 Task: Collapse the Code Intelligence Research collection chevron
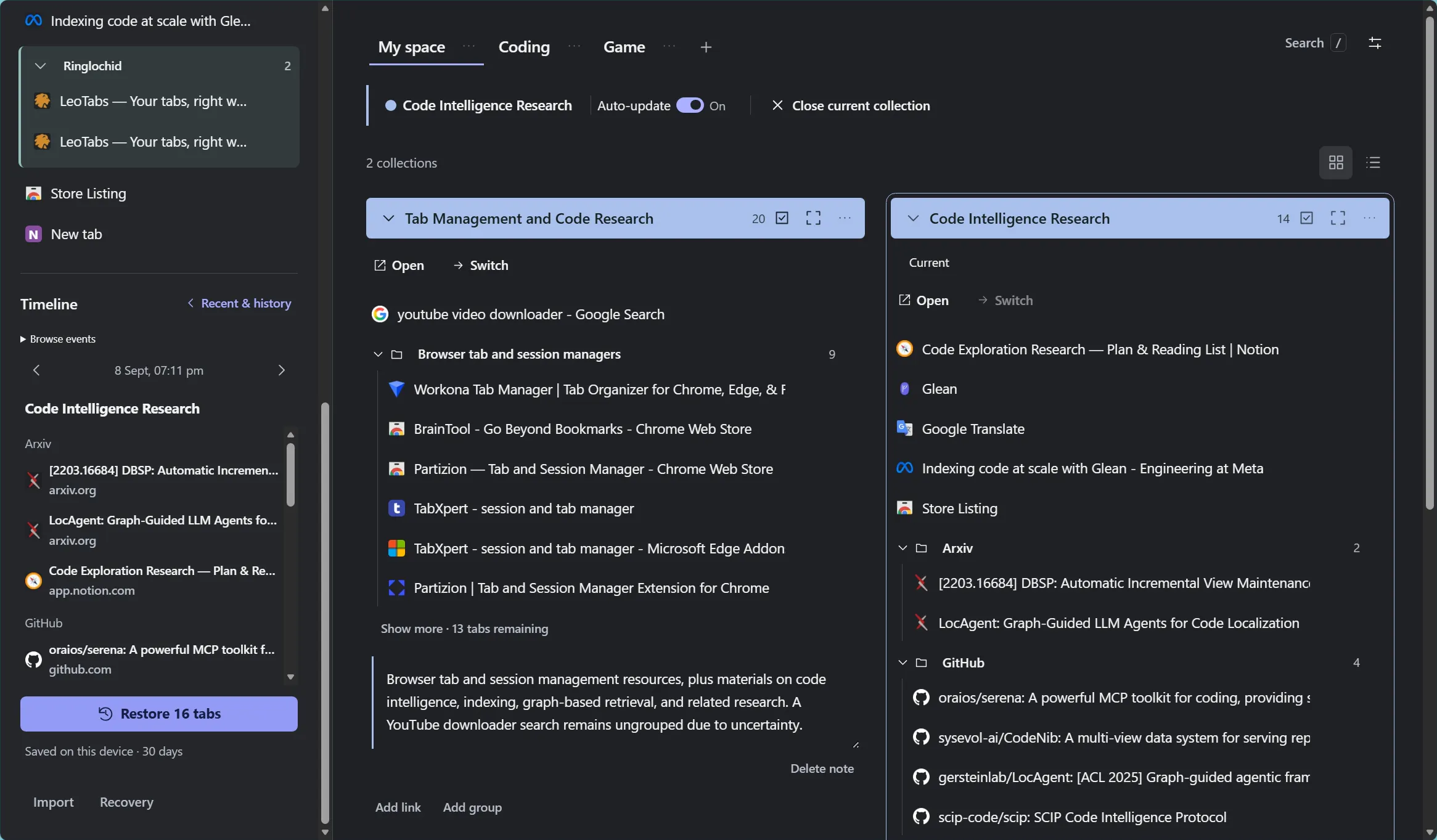[x=913, y=219]
